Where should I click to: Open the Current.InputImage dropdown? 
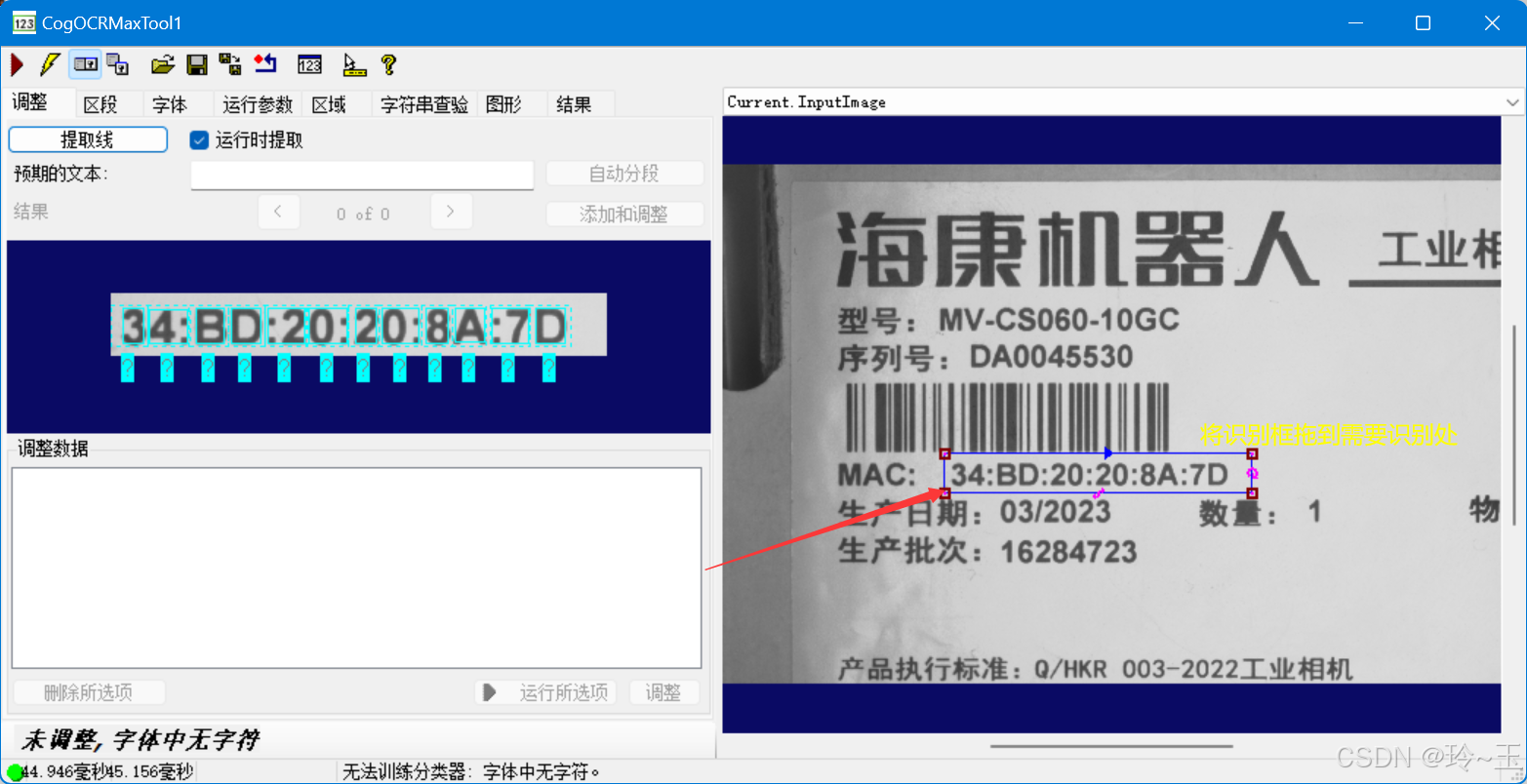1512,102
